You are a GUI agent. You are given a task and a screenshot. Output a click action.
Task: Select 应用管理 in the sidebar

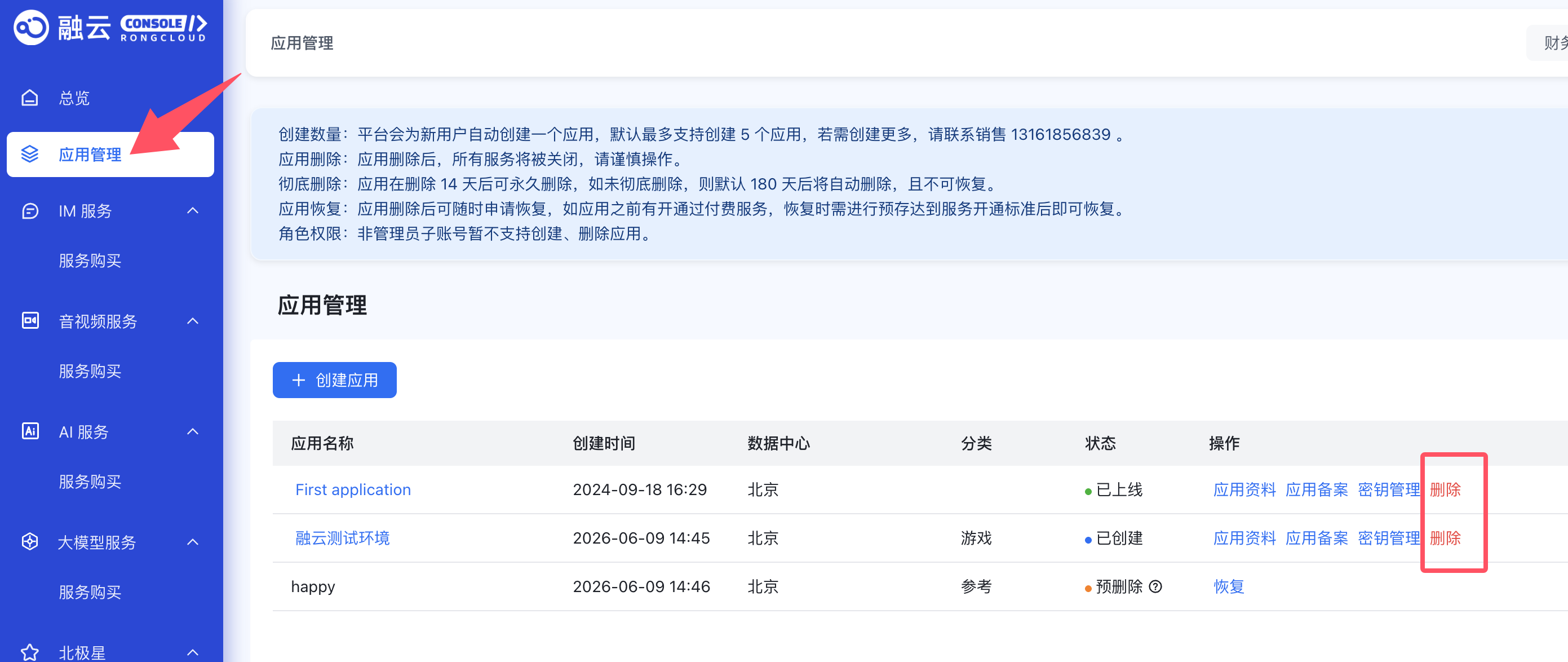tap(110, 155)
